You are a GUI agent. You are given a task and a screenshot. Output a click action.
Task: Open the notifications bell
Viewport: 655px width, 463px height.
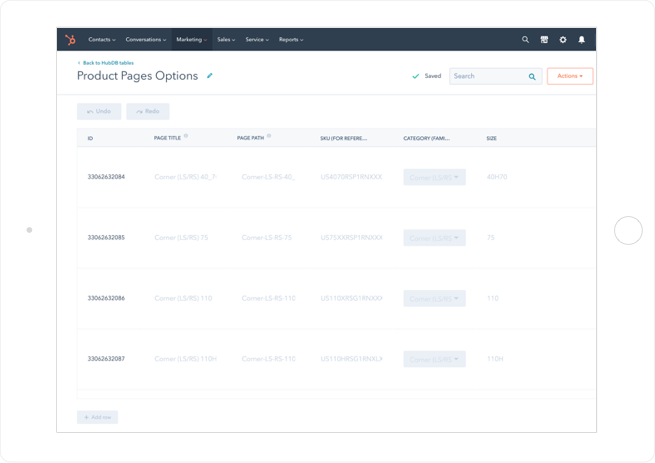[581, 40]
